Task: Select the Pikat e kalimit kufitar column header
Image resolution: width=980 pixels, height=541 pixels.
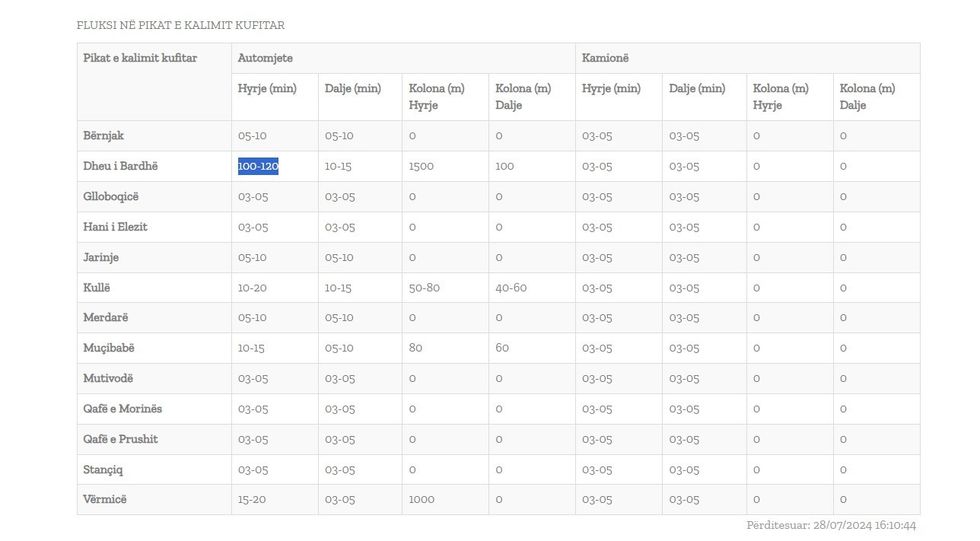Action: point(140,58)
